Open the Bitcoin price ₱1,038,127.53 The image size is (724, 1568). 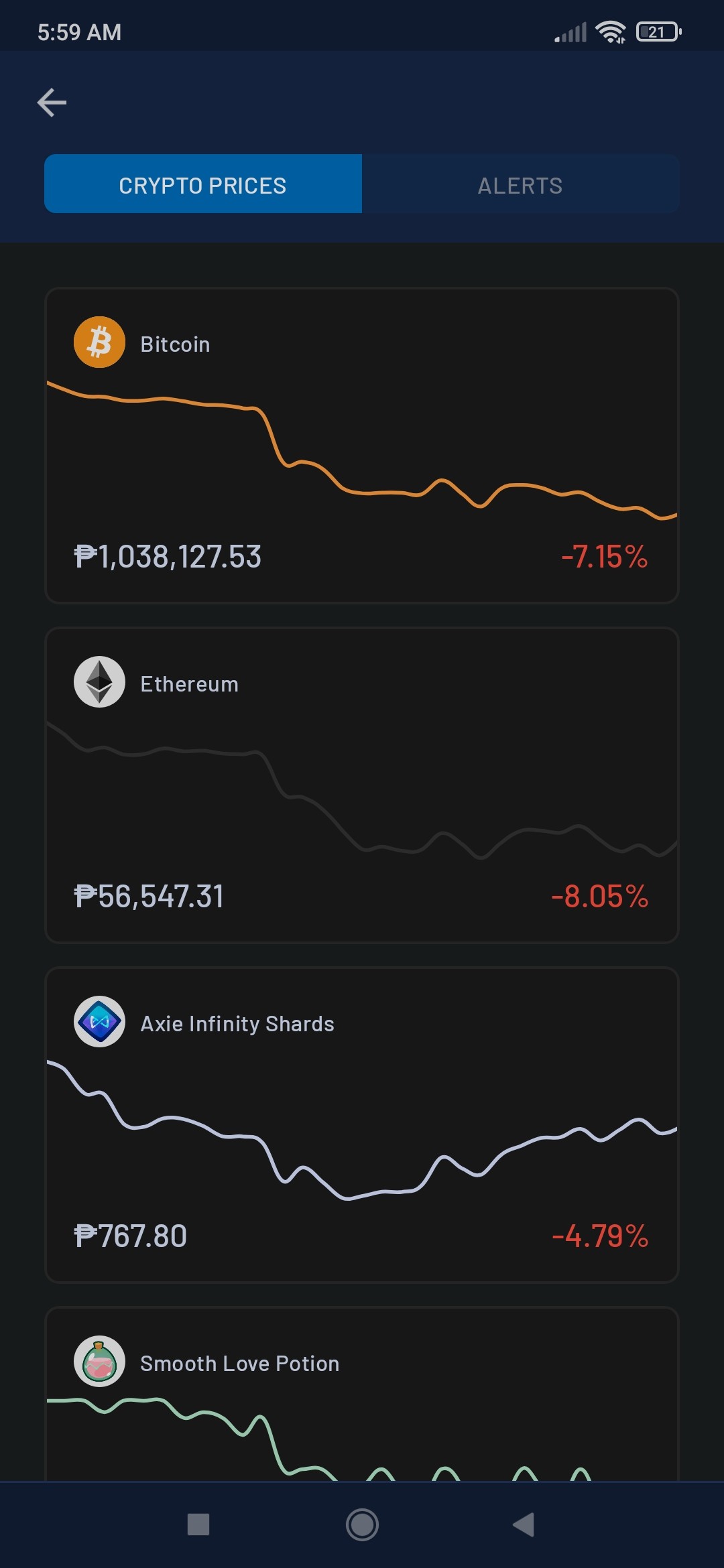coord(168,557)
